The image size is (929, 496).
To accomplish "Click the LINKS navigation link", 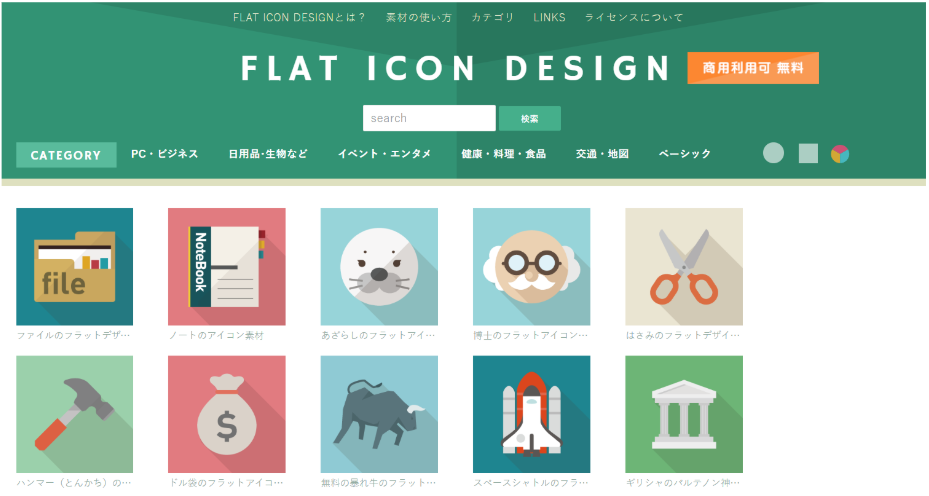I will point(549,17).
